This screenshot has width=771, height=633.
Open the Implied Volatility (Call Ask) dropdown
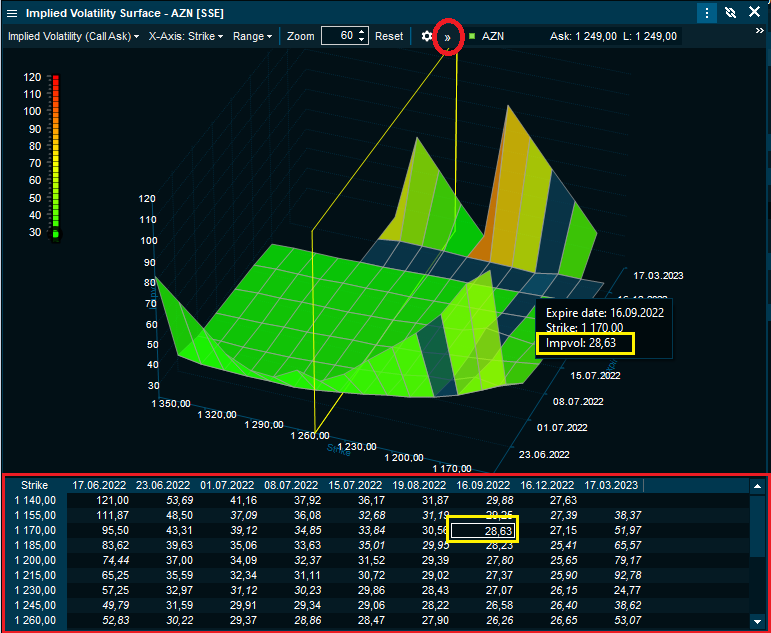[x=73, y=36]
